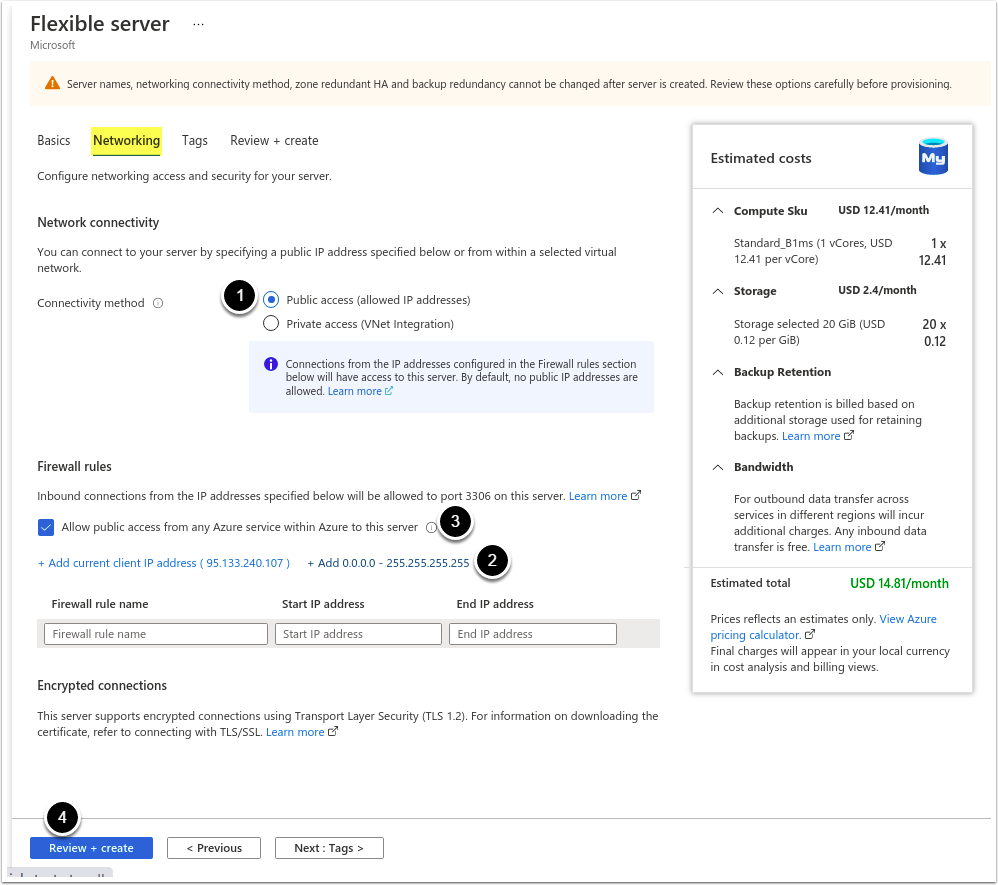Add current client IP address link
The width and height of the screenshot is (998, 885).
tap(164, 563)
